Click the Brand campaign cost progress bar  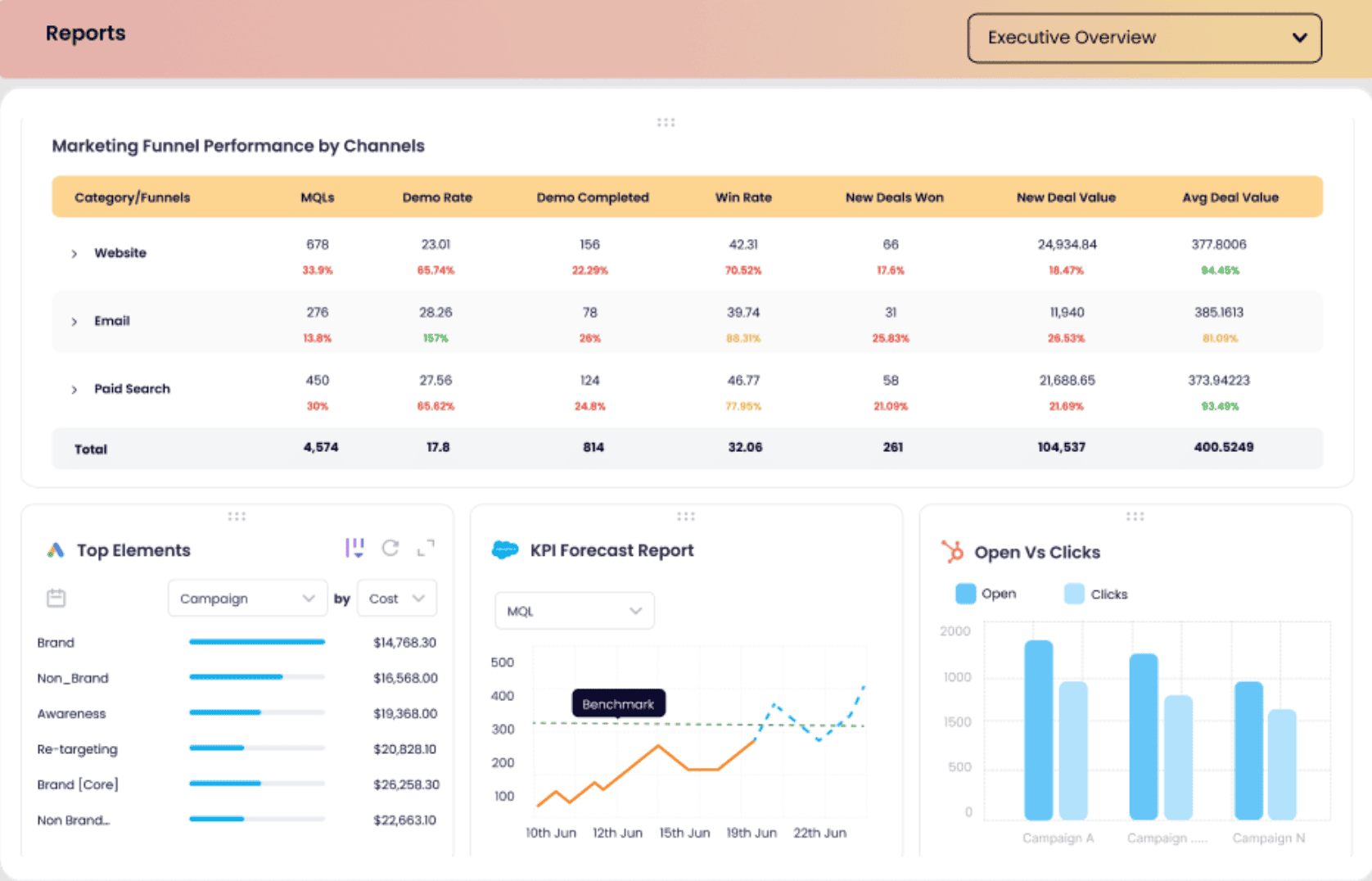pos(257,642)
